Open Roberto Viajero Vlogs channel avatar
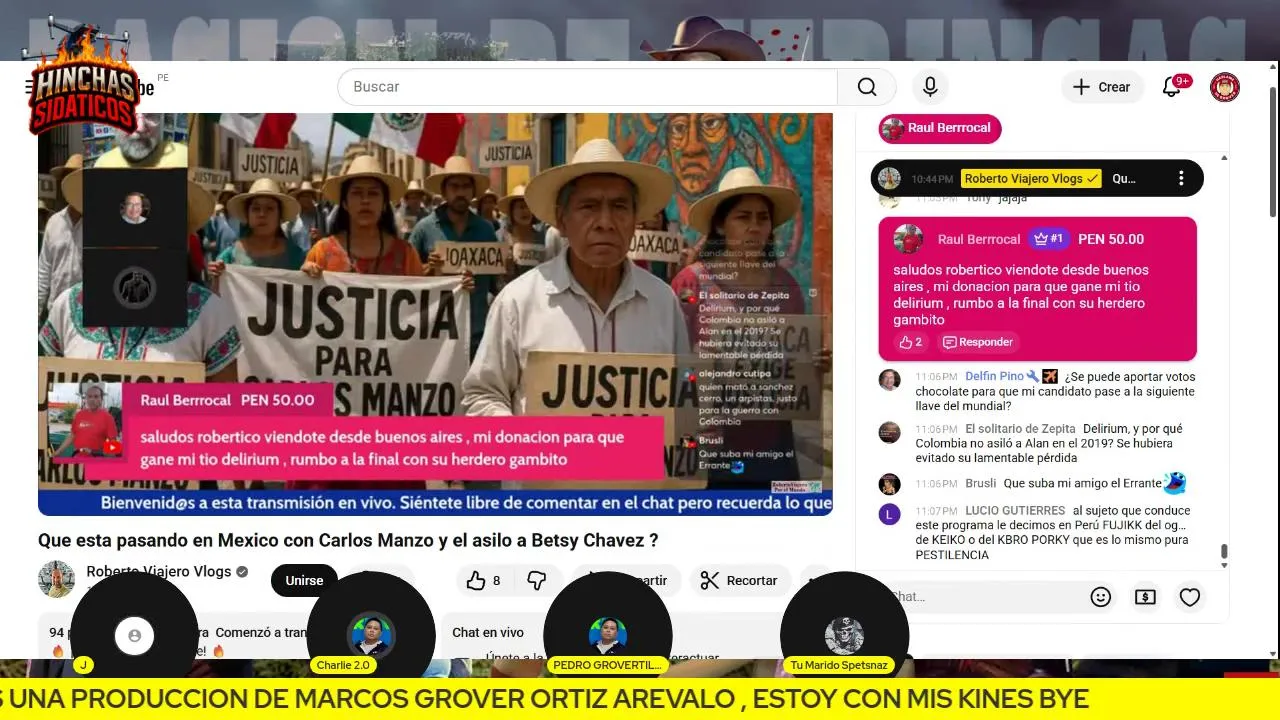 coord(56,579)
